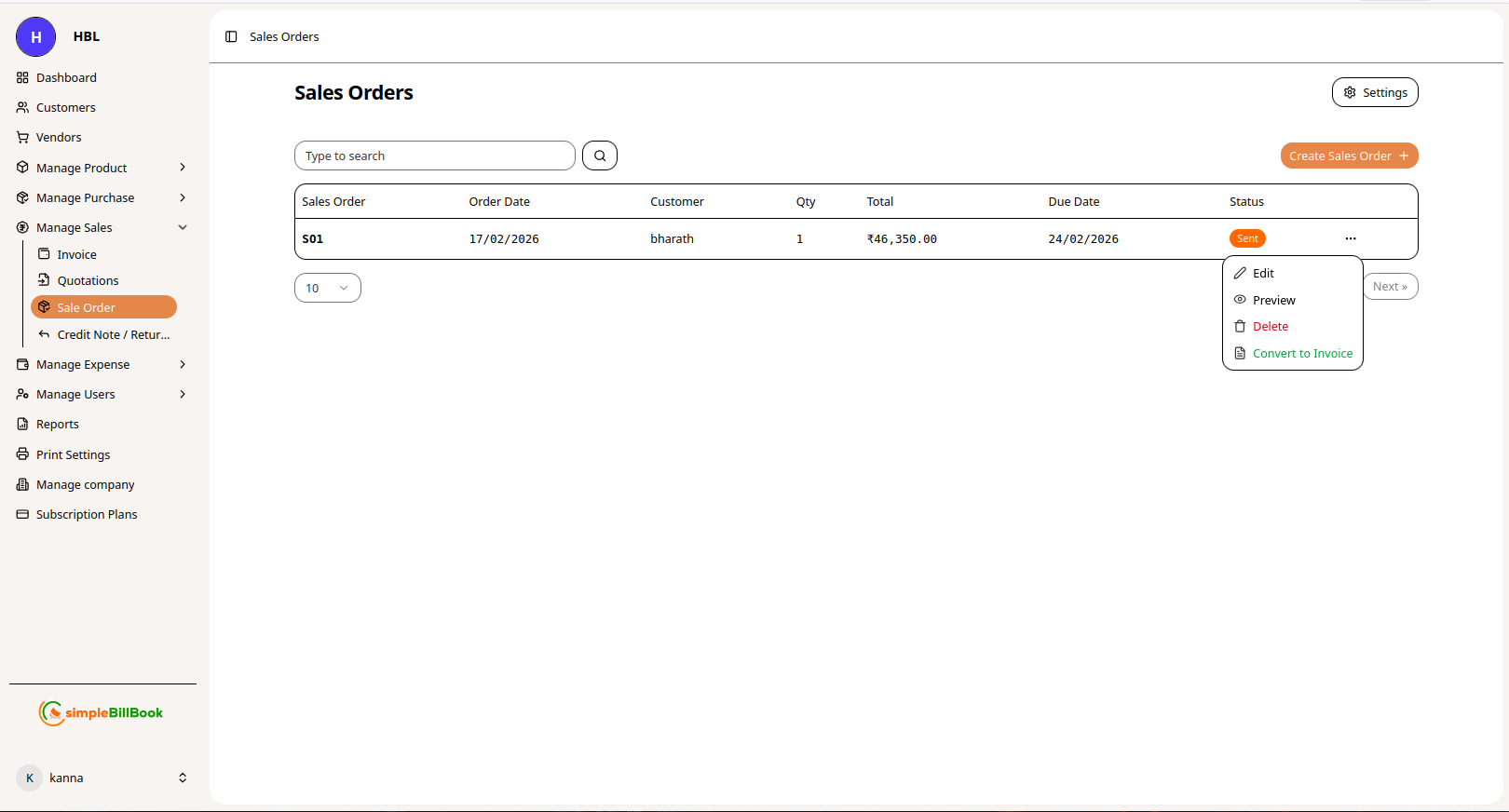Toggle the sidebar panel icon
The height and width of the screenshot is (812, 1509).
[231, 36]
